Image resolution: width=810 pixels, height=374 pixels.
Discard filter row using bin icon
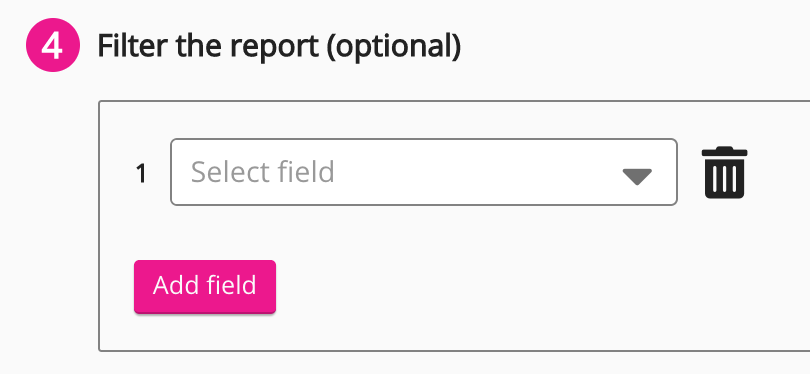pyautogui.click(x=724, y=173)
